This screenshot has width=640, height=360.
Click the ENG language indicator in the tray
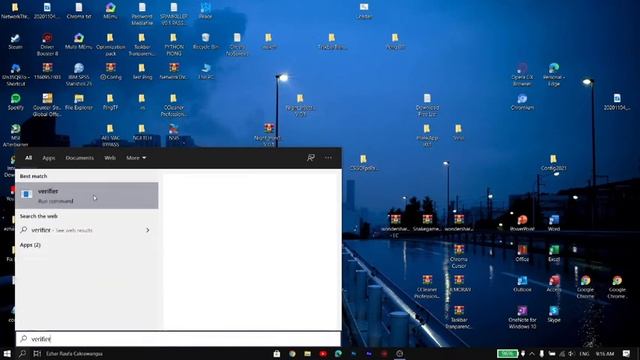coord(584,353)
